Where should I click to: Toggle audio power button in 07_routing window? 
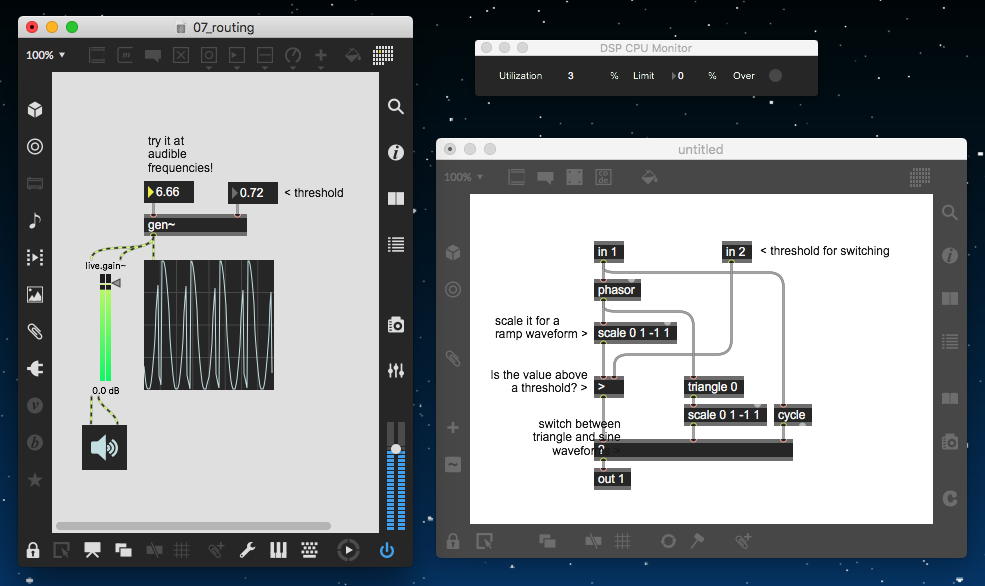(x=387, y=550)
